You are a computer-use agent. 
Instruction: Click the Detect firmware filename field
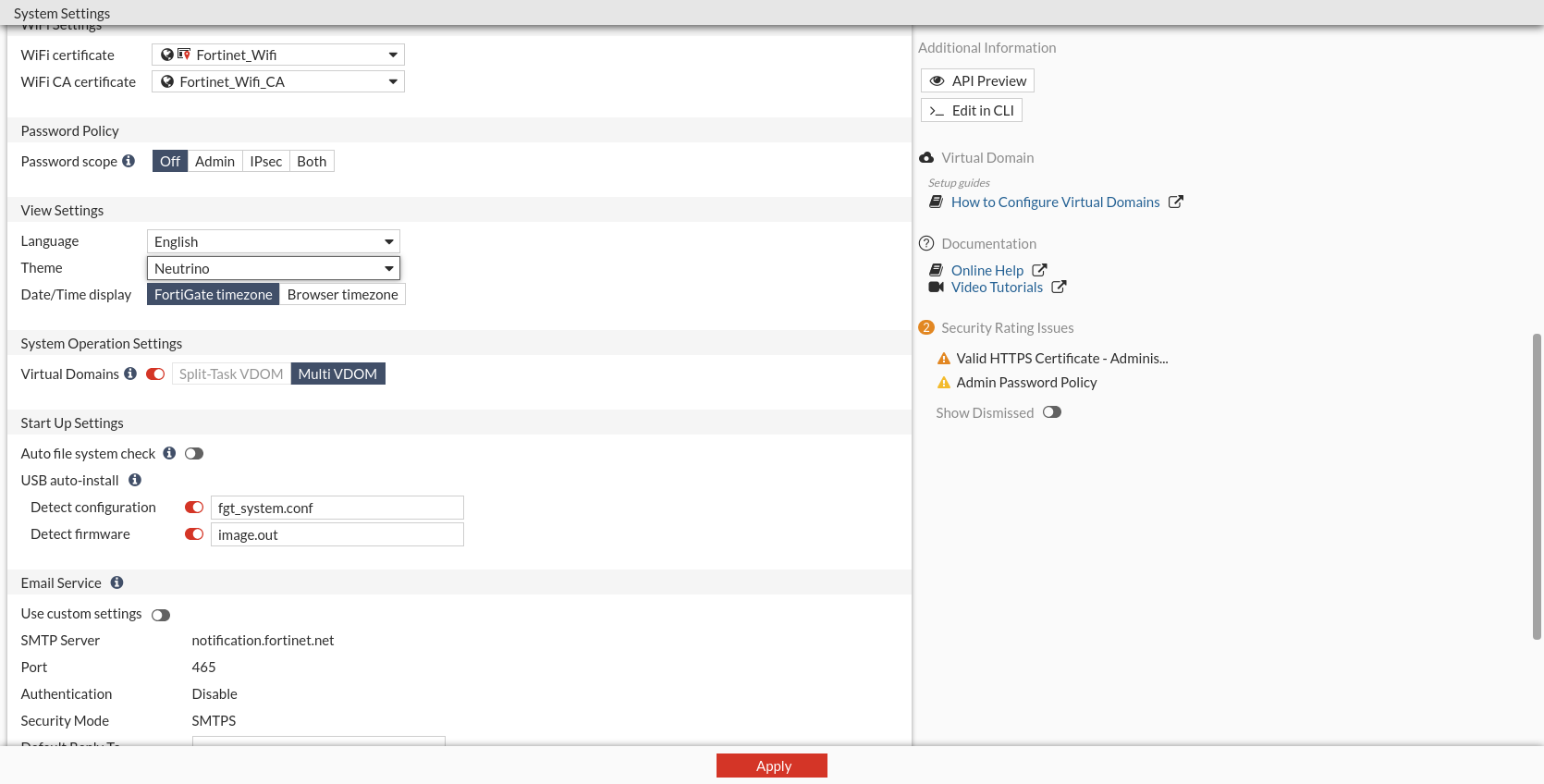pyautogui.click(x=337, y=534)
